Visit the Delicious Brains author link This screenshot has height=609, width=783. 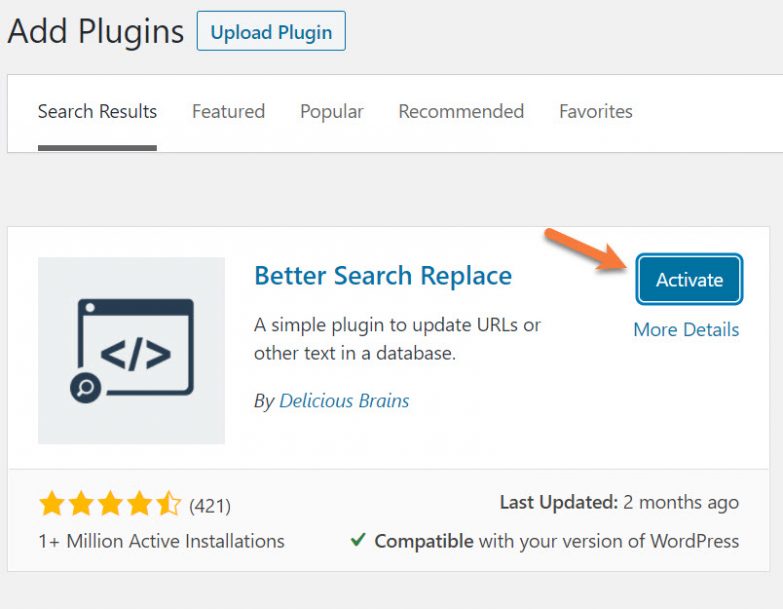[x=344, y=401]
